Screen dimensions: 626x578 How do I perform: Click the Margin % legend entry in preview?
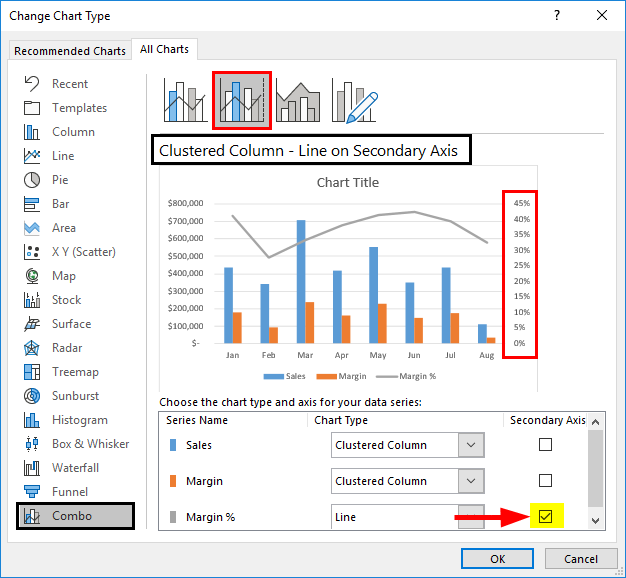pyautogui.click(x=406, y=376)
